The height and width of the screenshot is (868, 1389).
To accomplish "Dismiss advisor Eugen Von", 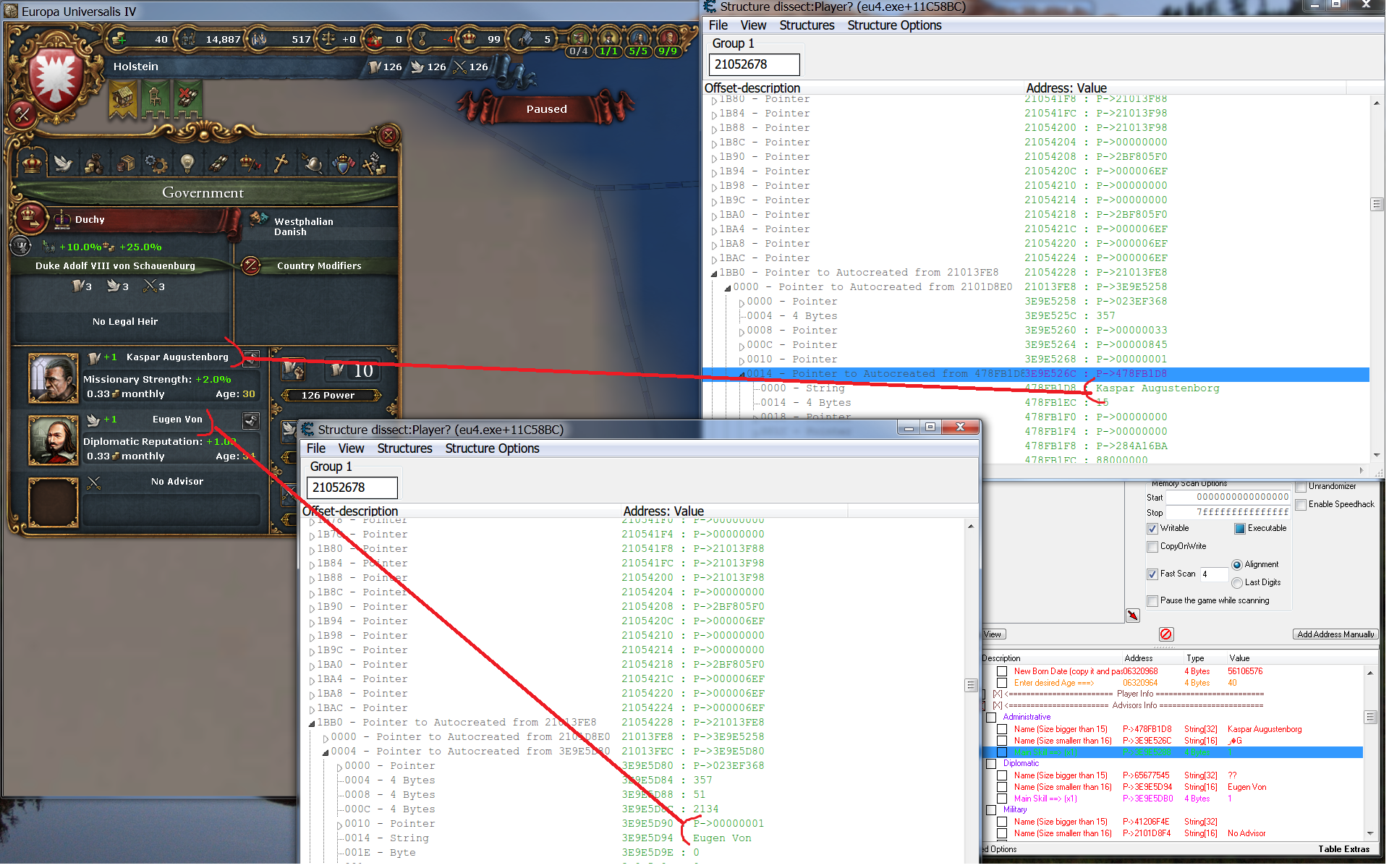I will point(250,420).
